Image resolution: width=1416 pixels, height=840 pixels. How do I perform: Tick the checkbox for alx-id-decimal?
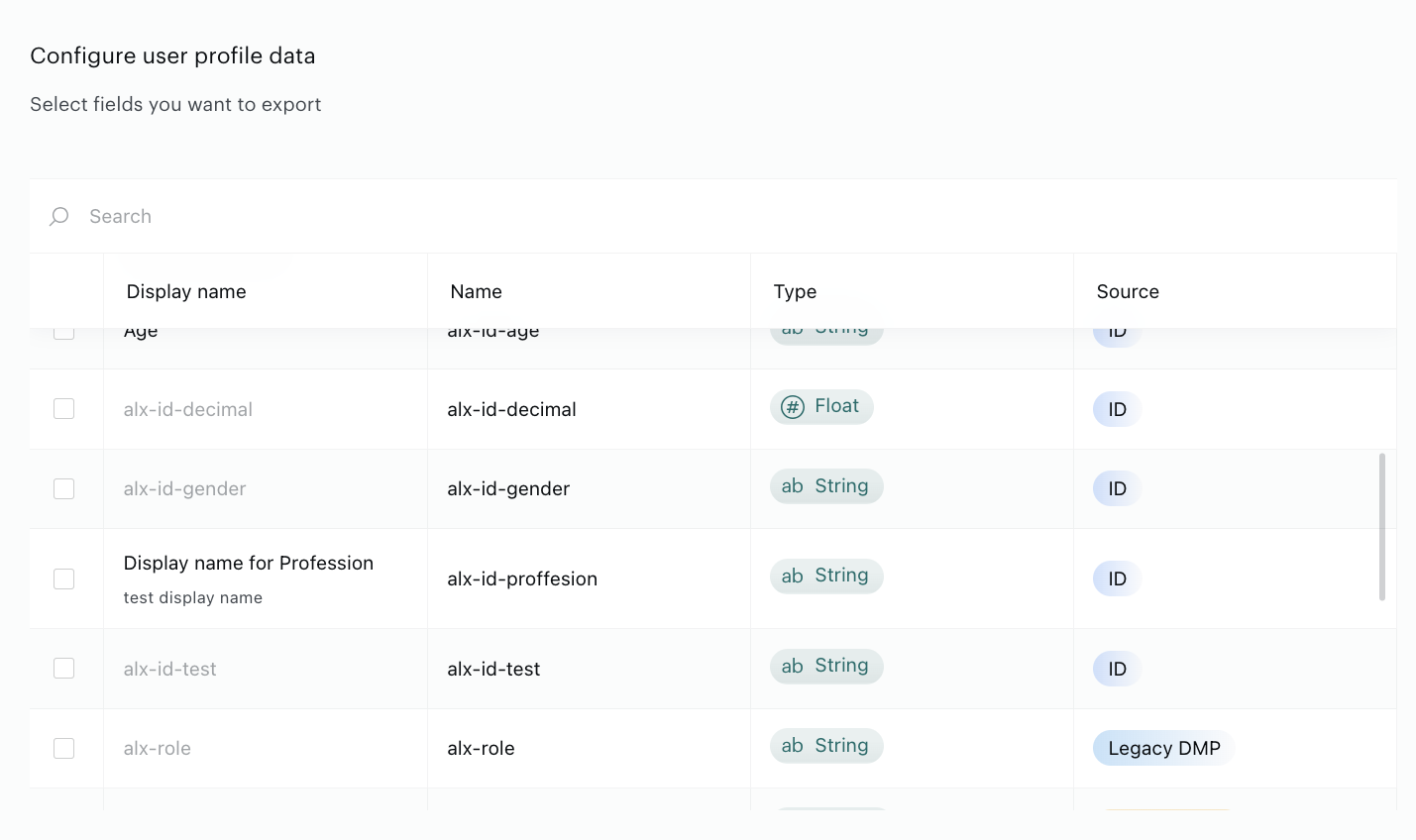[63, 409]
